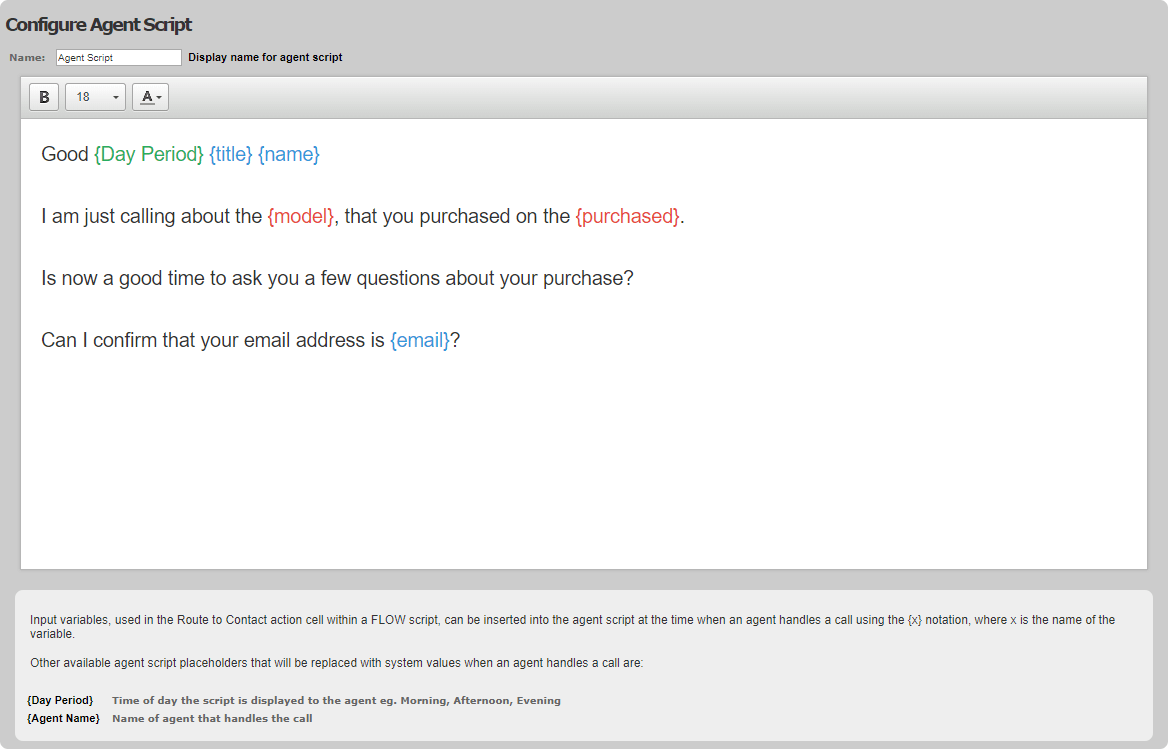Click the Name input field
Image resolution: width=1168 pixels, height=749 pixels.
(x=118, y=57)
